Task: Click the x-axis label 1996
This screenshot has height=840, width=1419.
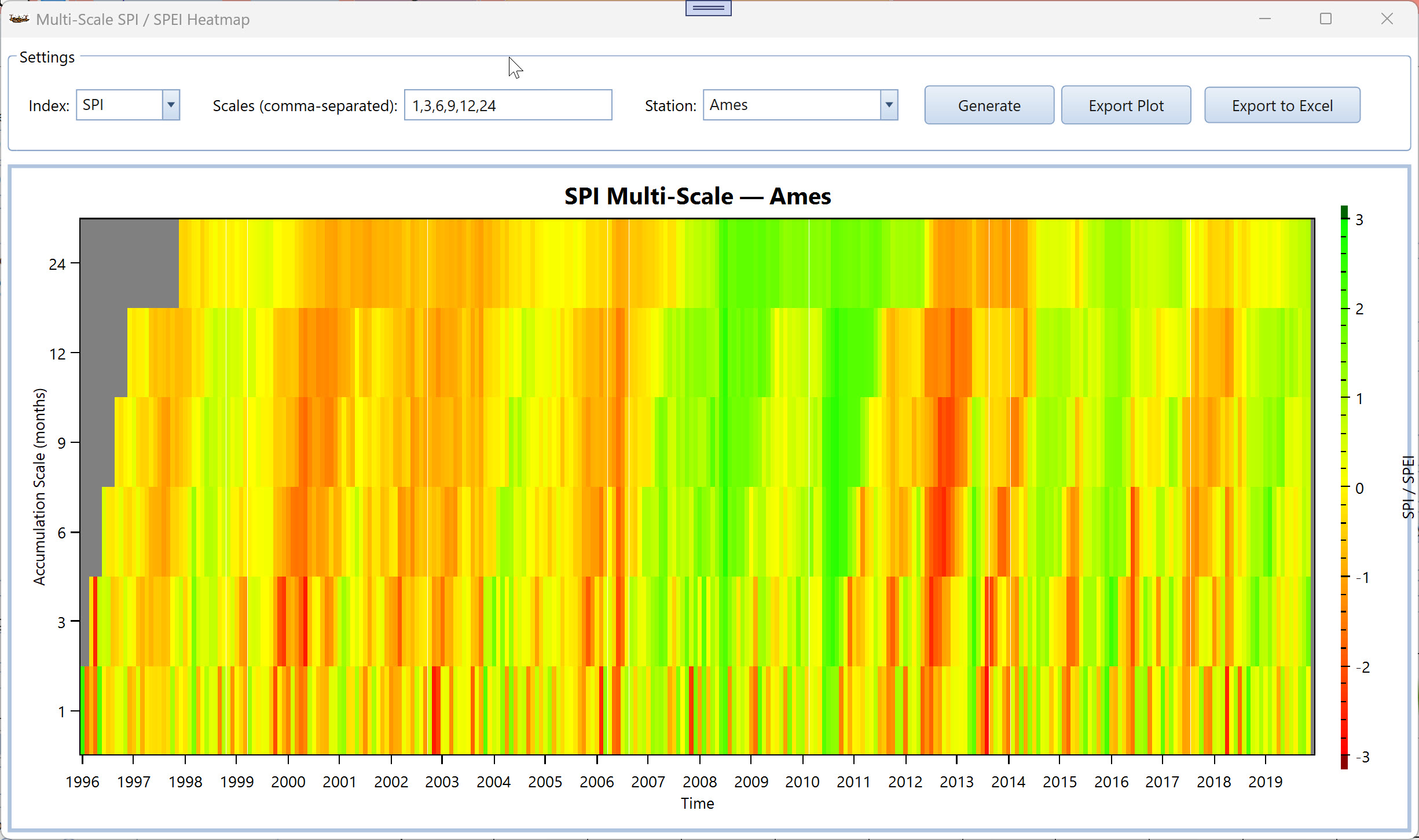Action: (82, 782)
